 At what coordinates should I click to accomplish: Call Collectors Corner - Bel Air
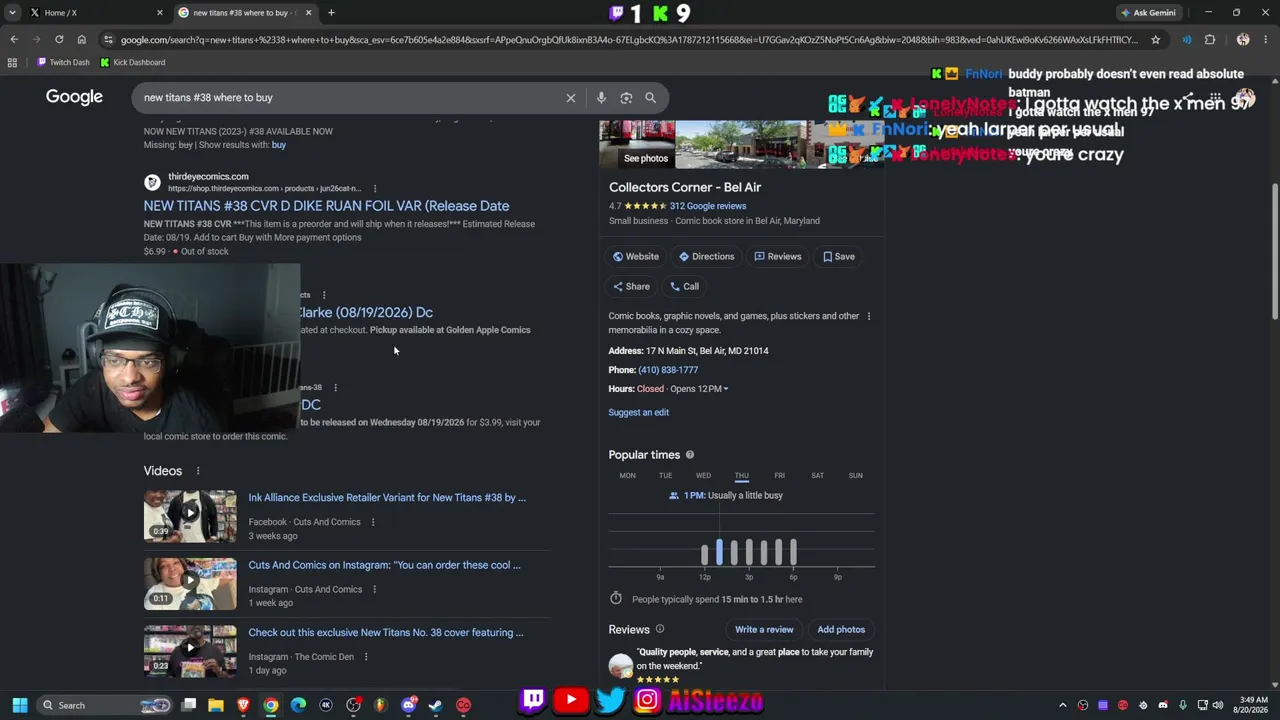[685, 287]
